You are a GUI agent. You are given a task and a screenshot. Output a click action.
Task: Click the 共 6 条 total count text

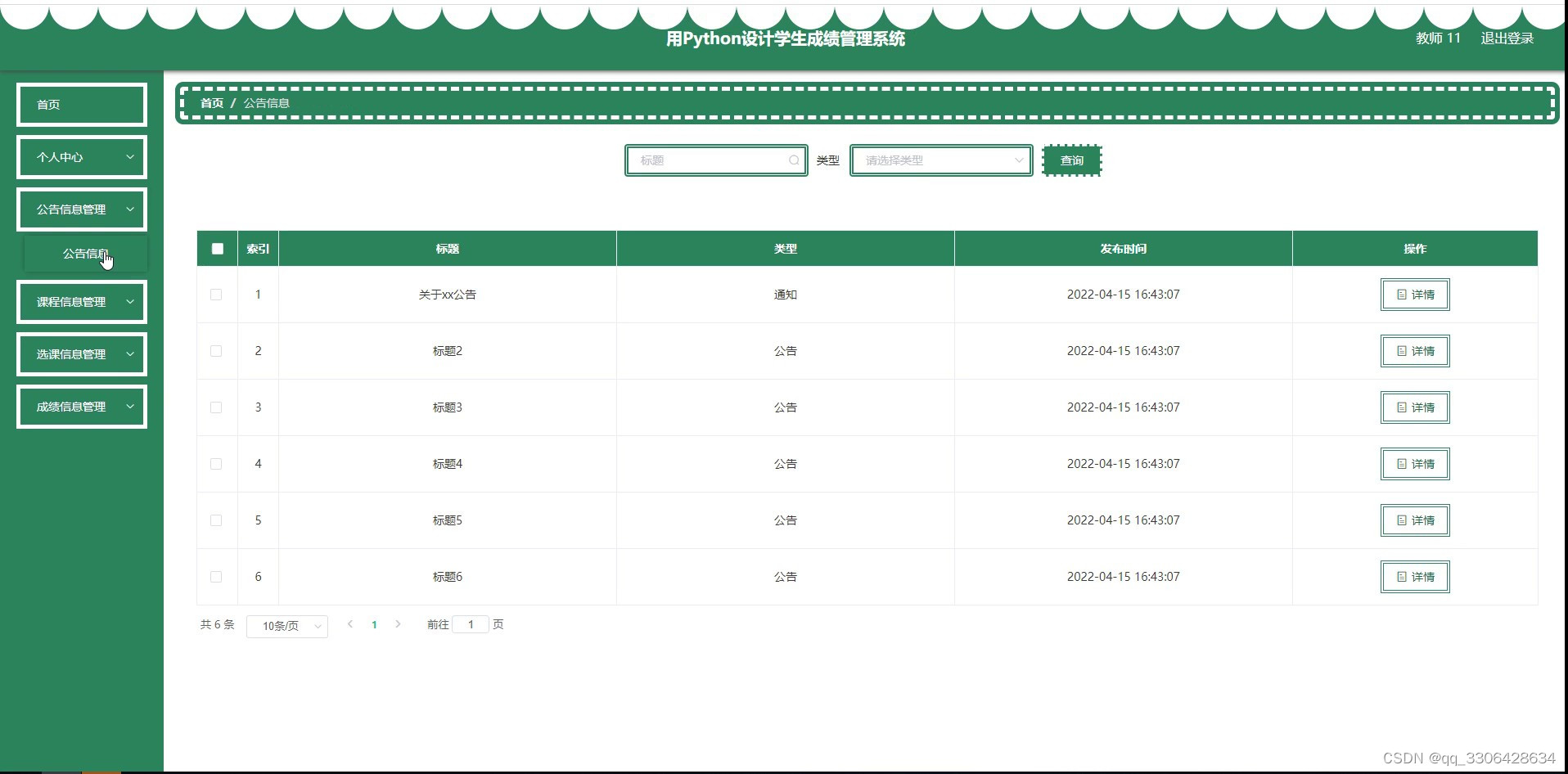point(218,624)
